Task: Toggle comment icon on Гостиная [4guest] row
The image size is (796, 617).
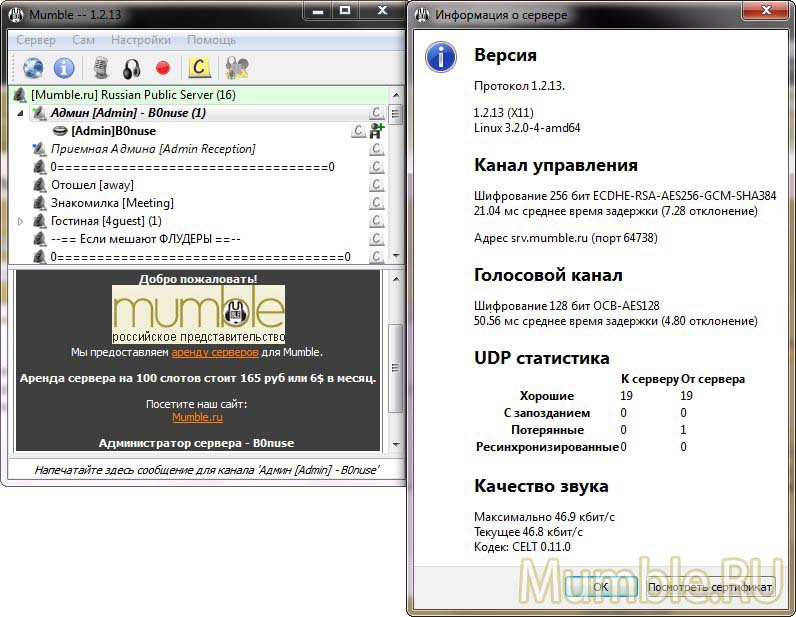Action: click(x=376, y=221)
